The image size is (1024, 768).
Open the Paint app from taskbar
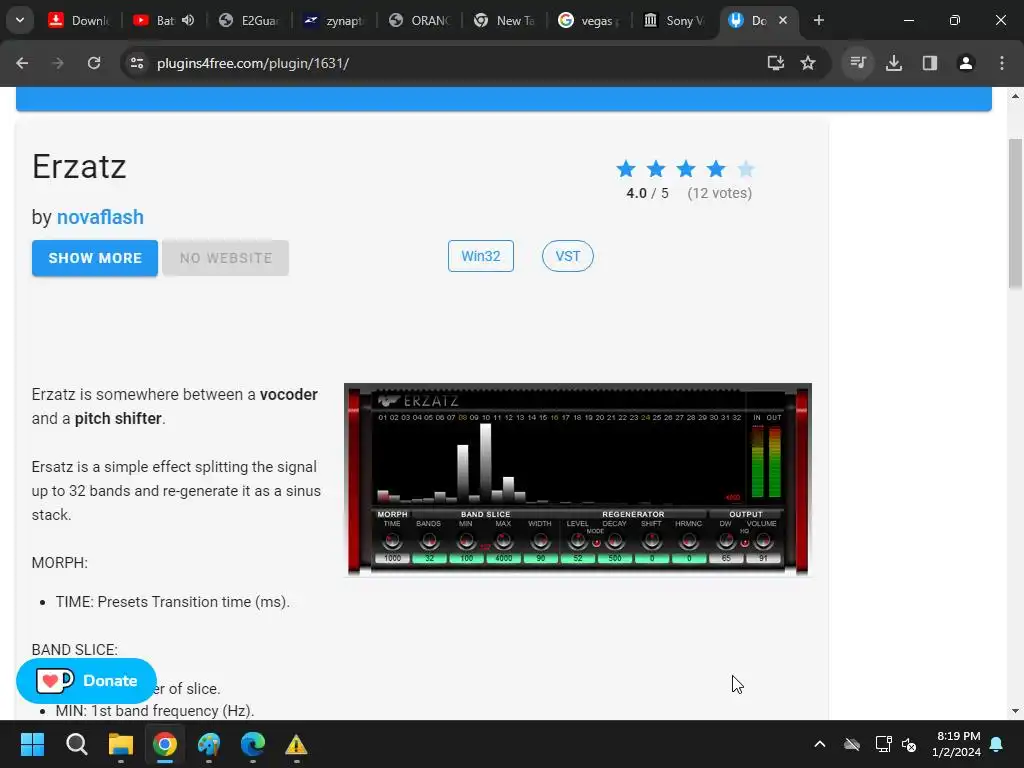coord(209,744)
